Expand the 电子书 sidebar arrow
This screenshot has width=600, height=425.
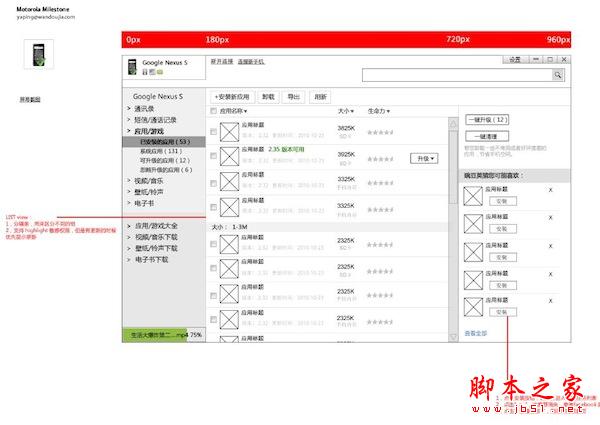point(129,203)
